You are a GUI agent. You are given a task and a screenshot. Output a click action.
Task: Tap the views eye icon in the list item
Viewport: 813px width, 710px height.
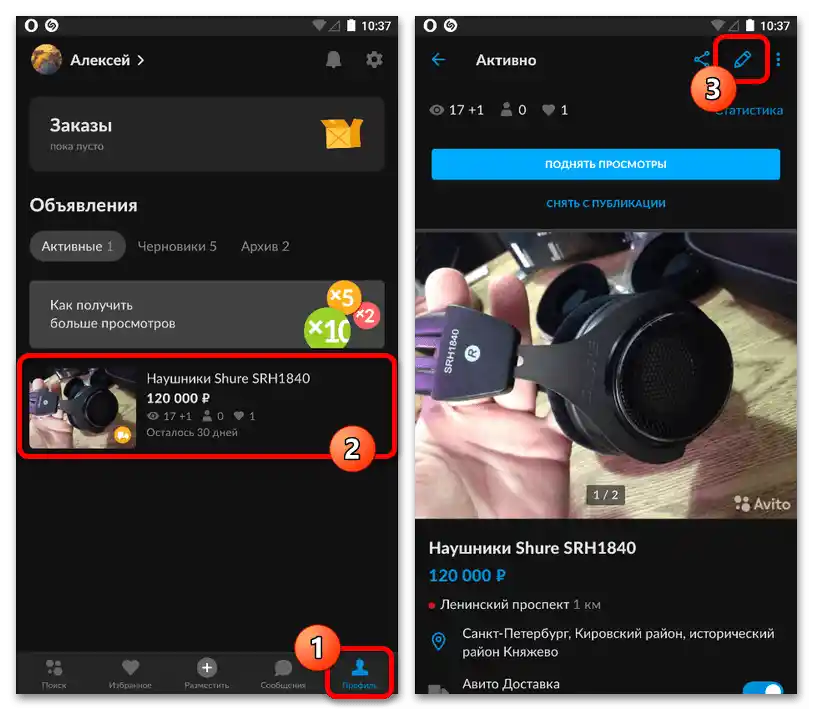(x=152, y=416)
